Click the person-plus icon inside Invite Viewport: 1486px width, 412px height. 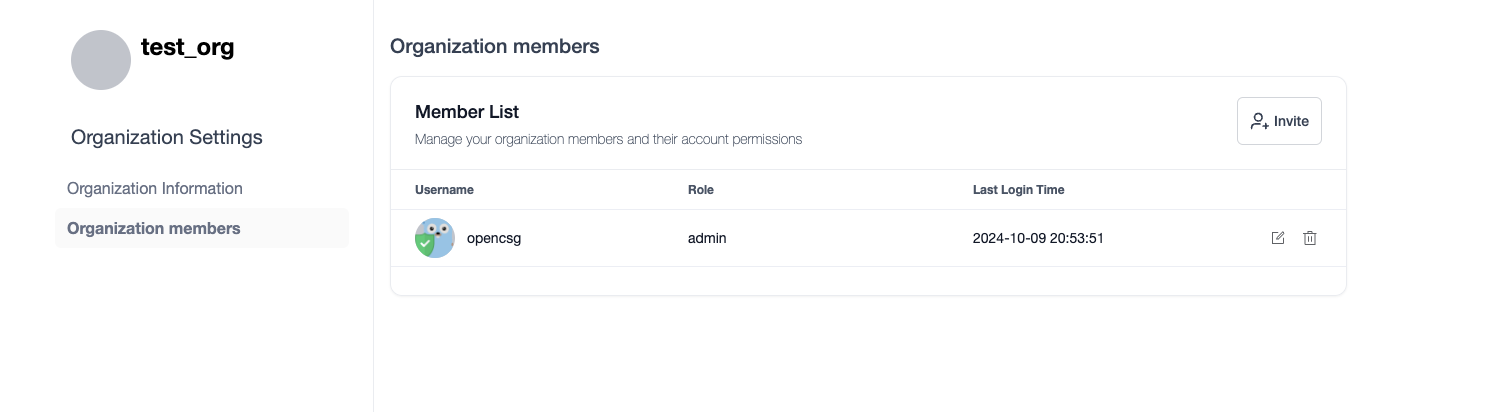[x=1259, y=121]
